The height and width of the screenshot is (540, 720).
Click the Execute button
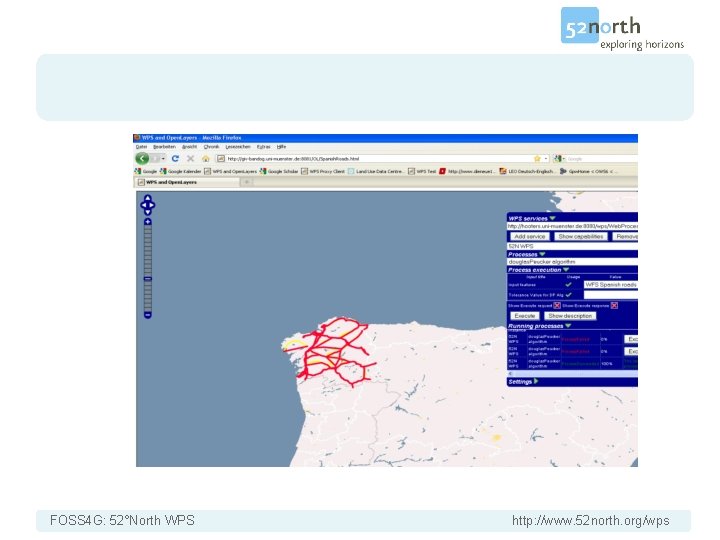tap(524, 316)
